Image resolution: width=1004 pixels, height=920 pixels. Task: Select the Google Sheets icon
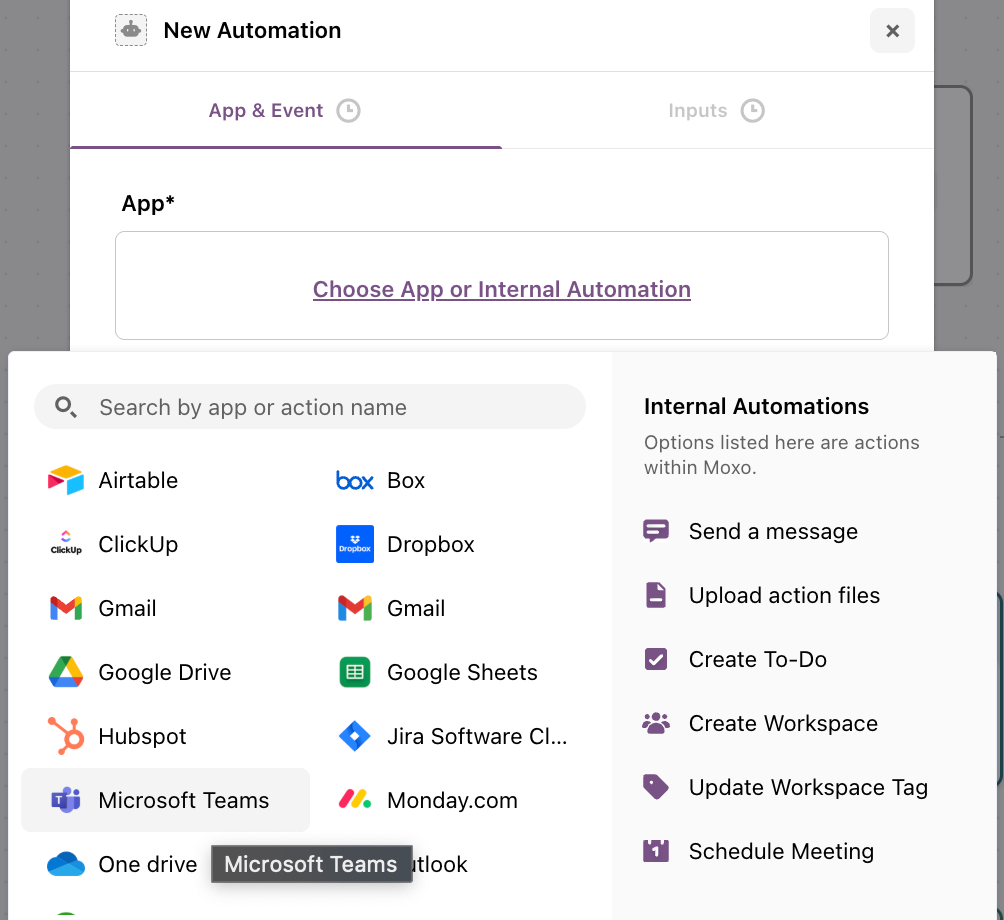click(x=355, y=672)
